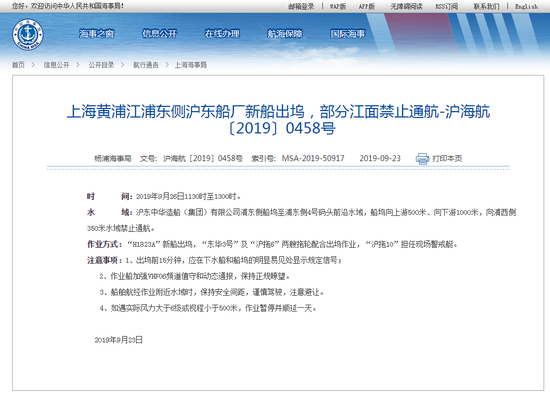Click 上海海事局 in the breadcrumb
550x394 pixels.
(191, 65)
